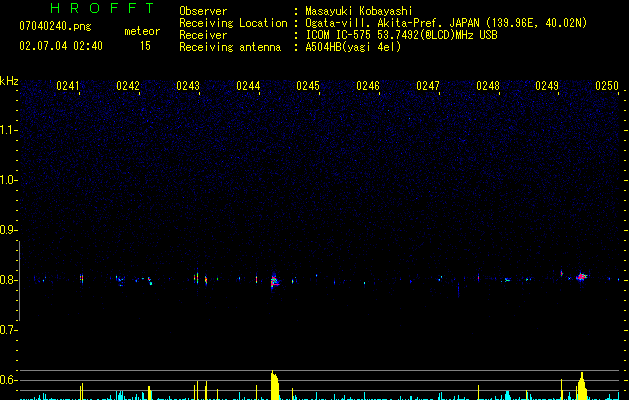
Task: Click the 0248 time marker
Action: (x=488, y=86)
